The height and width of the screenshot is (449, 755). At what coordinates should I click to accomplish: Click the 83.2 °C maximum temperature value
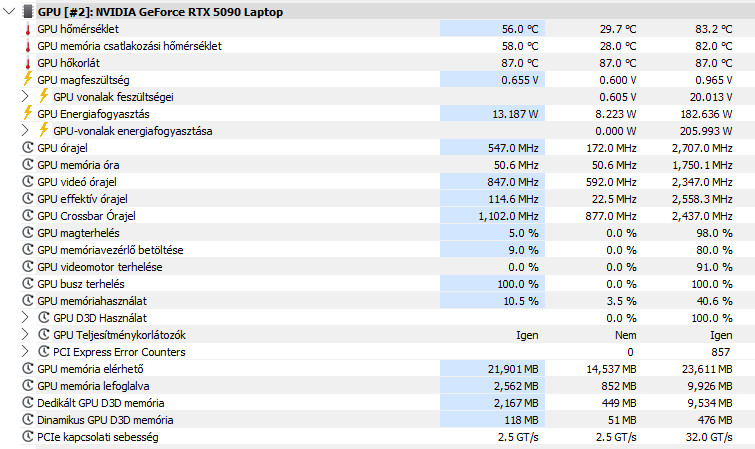[x=714, y=29]
